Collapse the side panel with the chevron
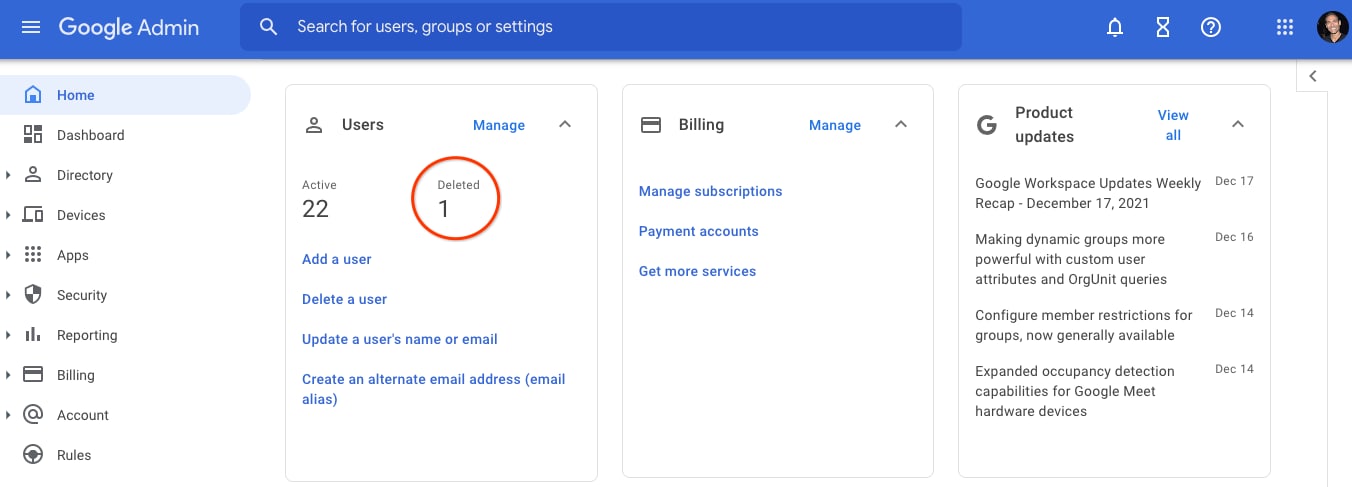The width and height of the screenshot is (1352, 487). click(1312, 76)
